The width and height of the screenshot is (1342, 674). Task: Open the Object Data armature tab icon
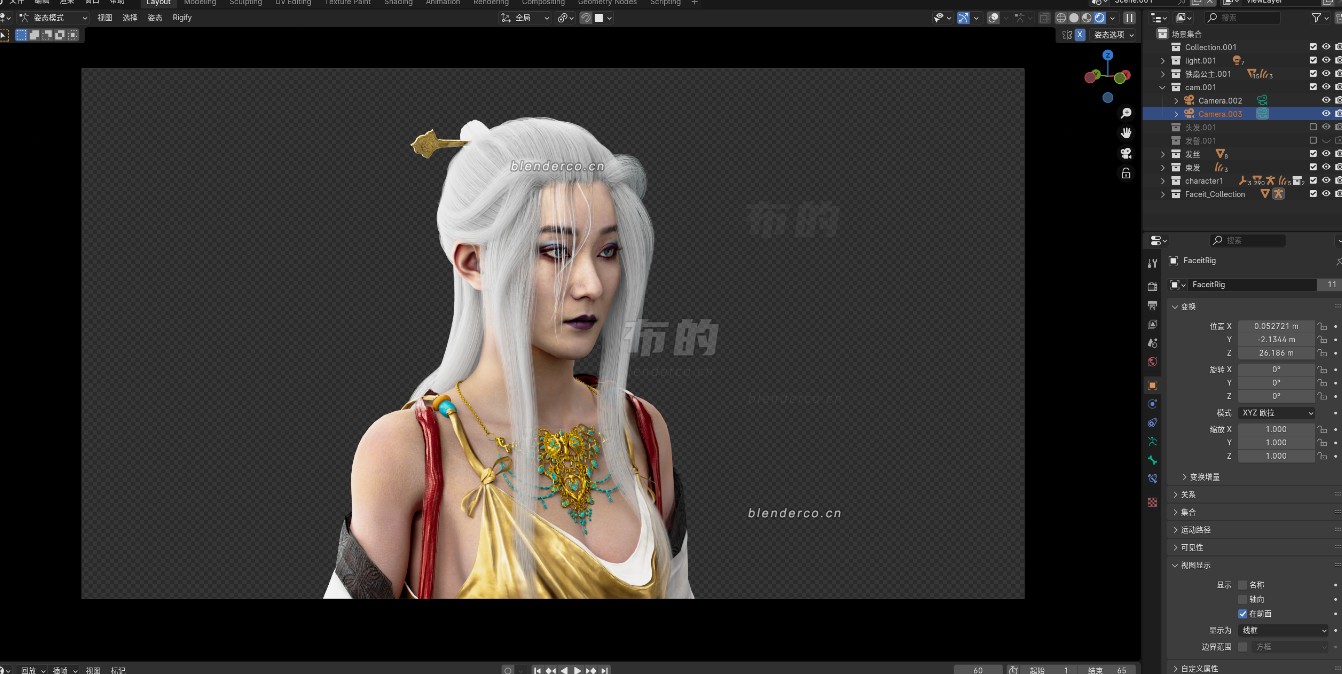click(1152, 441)
